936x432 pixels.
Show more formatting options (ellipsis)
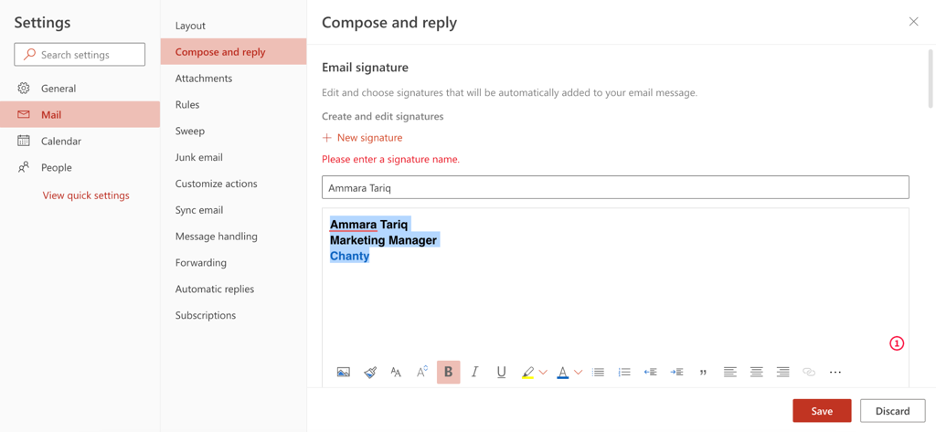click(x=835, y=372)
